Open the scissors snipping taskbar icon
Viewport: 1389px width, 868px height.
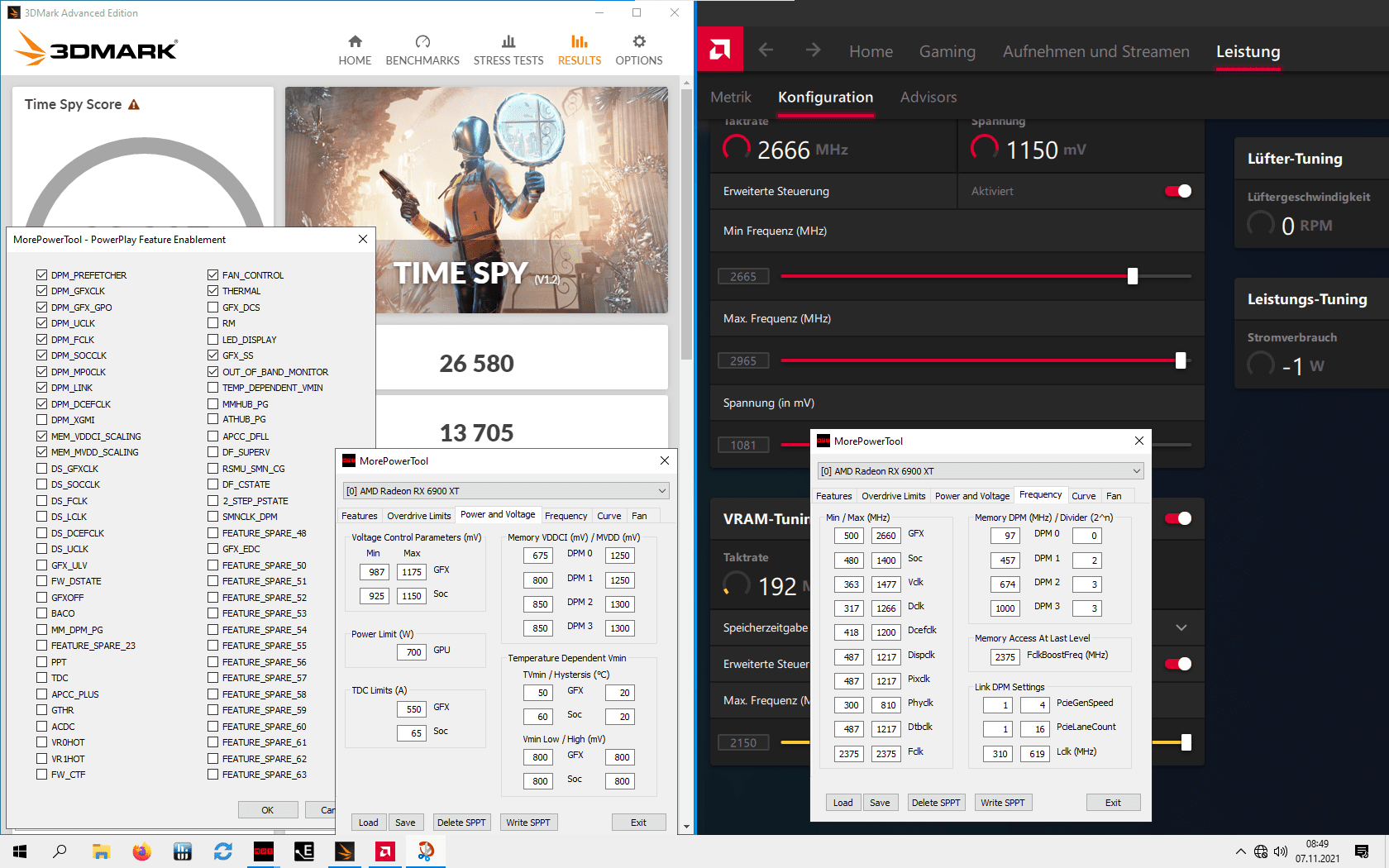point(425,851)
